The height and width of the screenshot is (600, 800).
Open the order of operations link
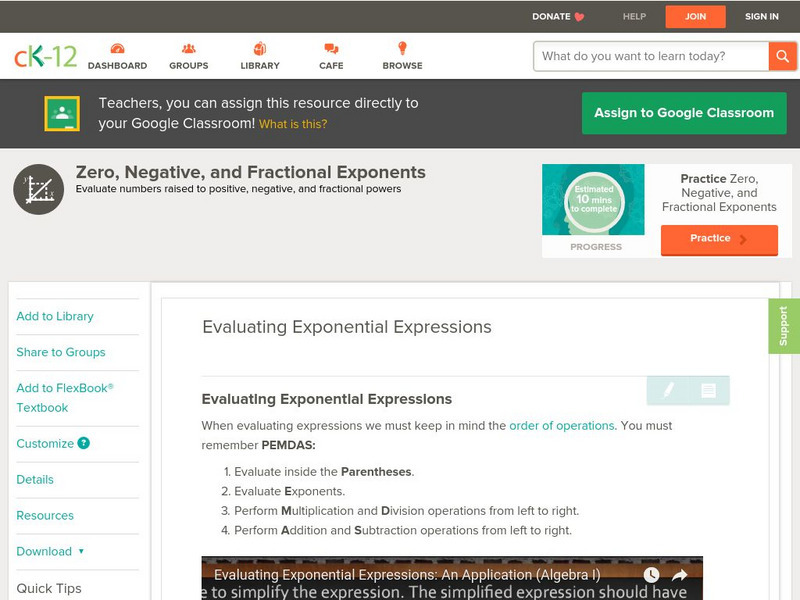(x=562, y=425)
